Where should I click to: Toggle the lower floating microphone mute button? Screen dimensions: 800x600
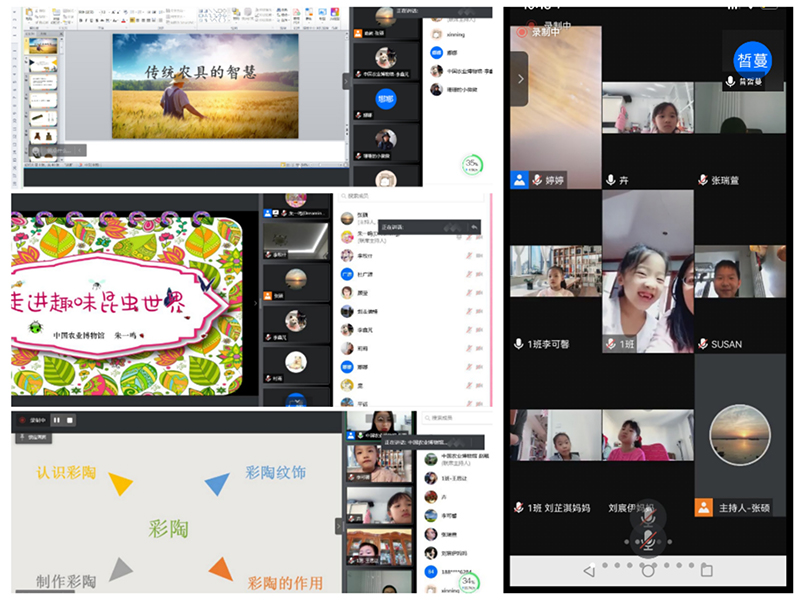[648, 541]
